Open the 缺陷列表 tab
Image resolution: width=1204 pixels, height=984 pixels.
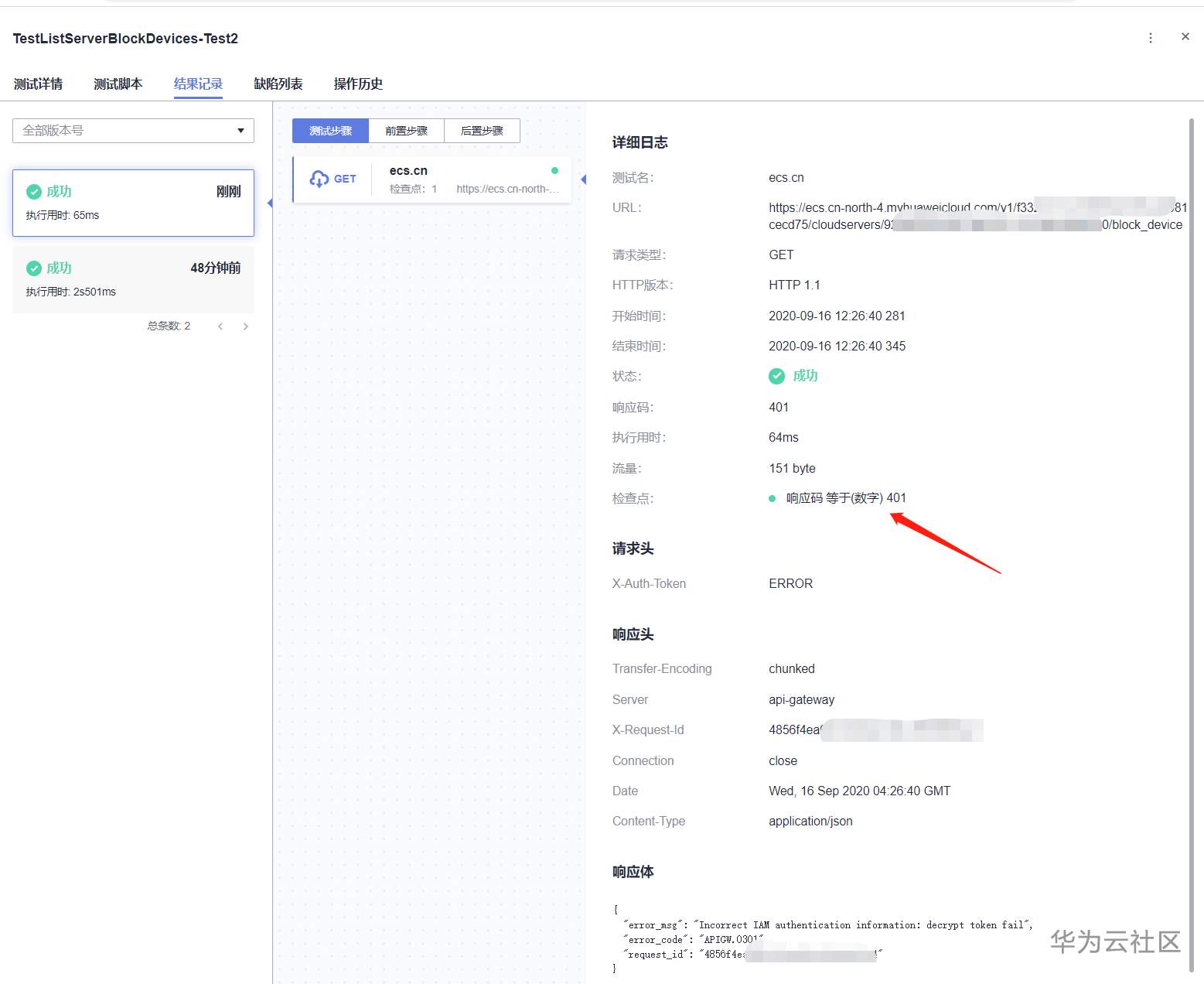(278, 84)
